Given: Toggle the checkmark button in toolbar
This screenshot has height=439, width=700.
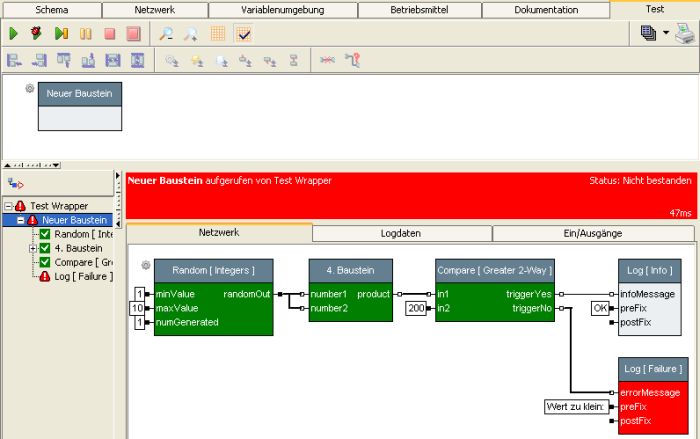Looking at the screenshot, I should click(x=243, y=33).
